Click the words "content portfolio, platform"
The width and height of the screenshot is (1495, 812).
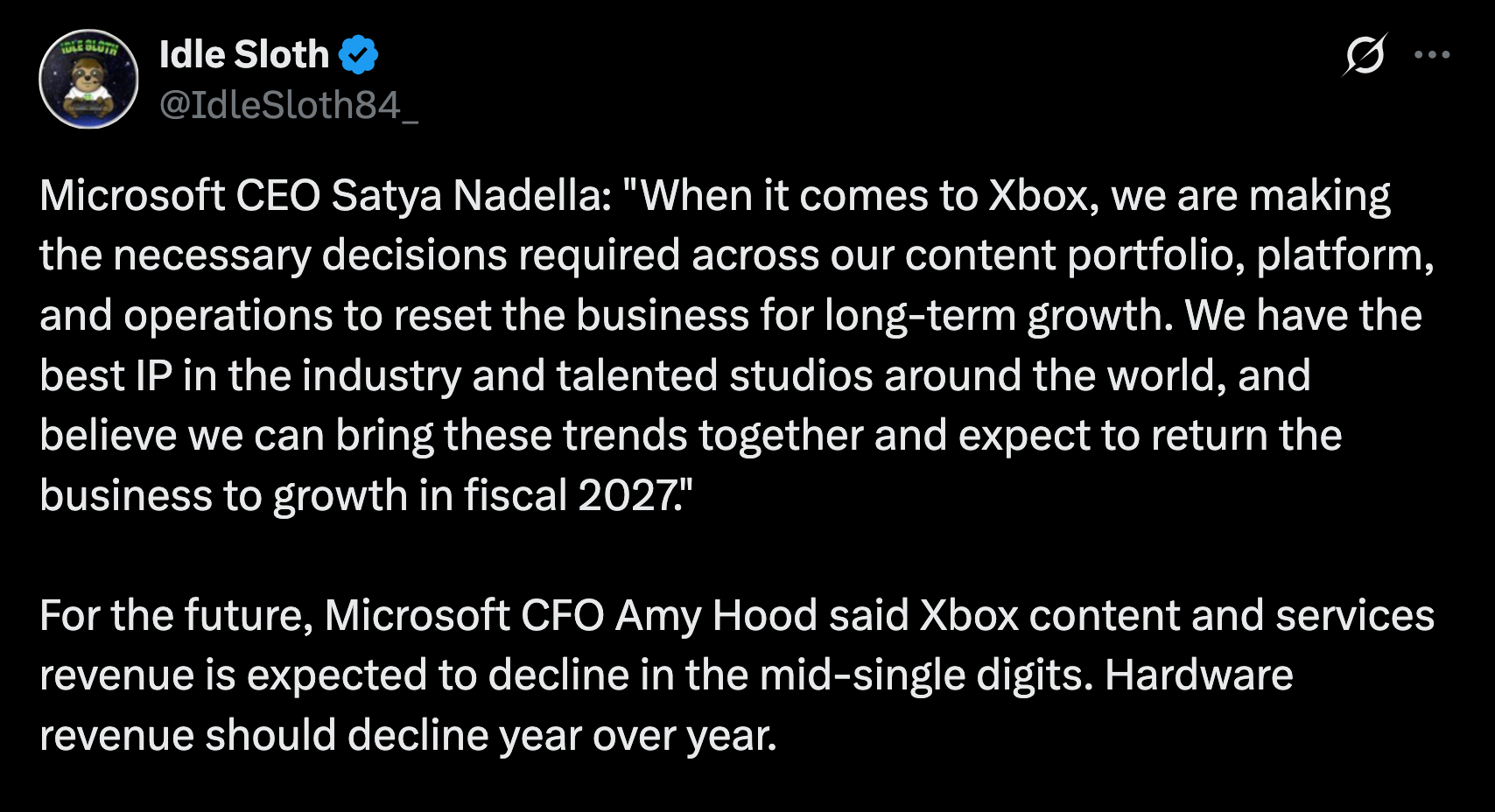pyautogui.click(x=1169, y=255)
